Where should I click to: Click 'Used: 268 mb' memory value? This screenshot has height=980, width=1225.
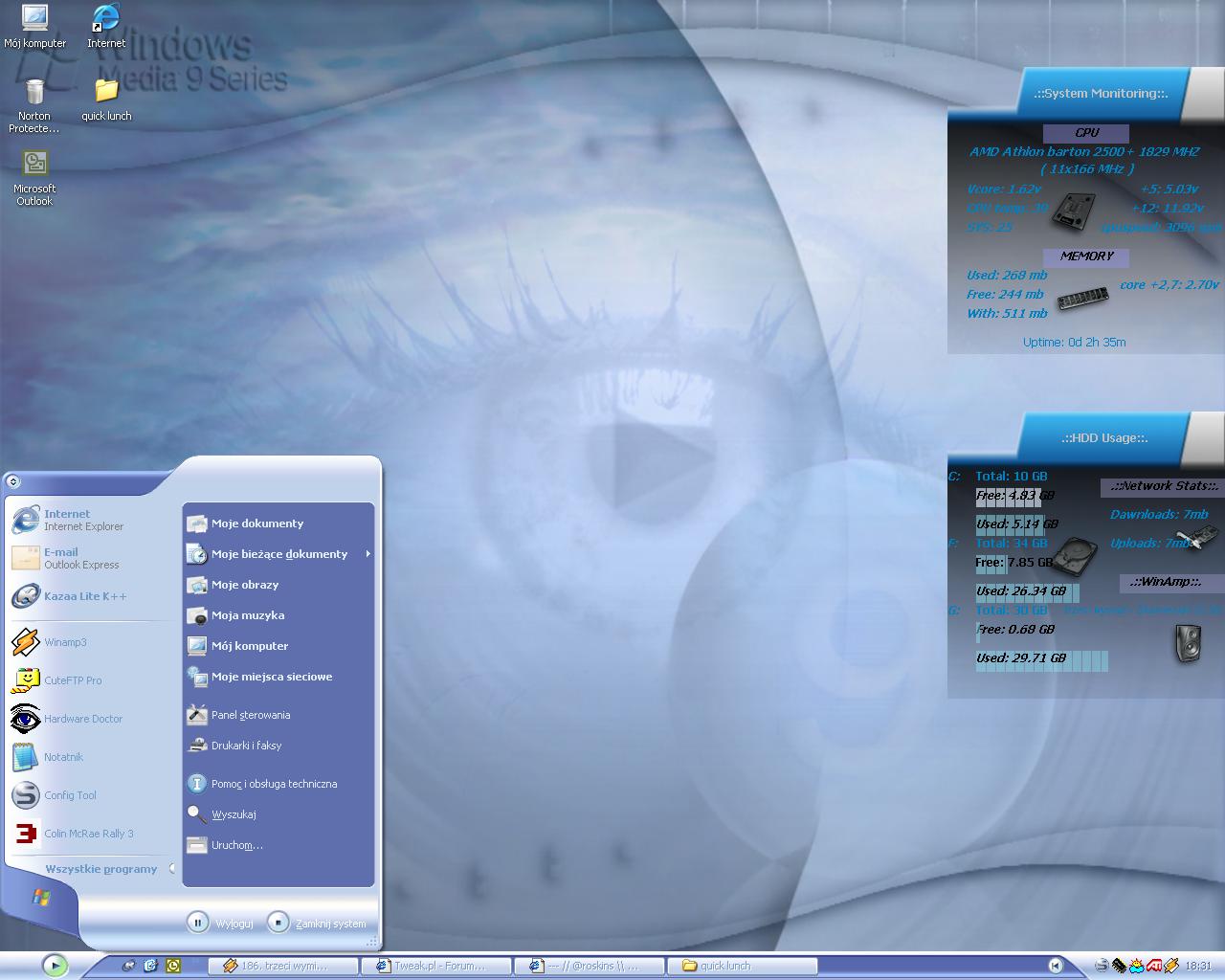pyautogui.click(x=1007, y=275)
